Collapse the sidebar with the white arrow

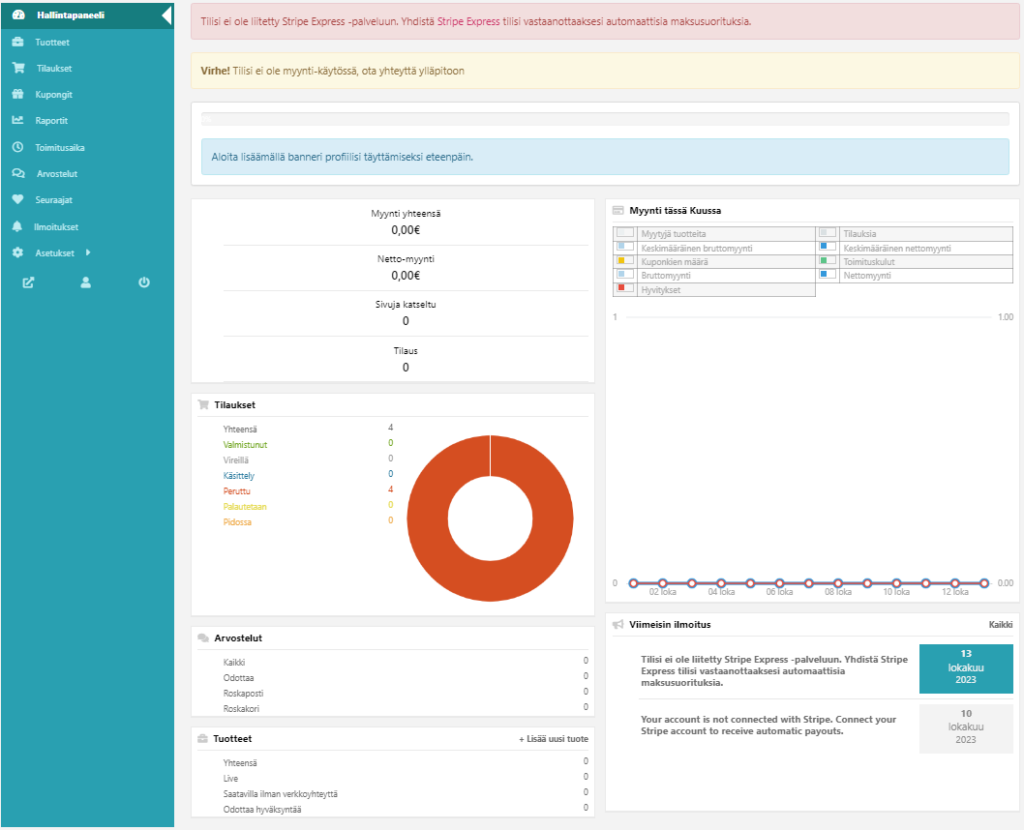click(x=166, y=16)
